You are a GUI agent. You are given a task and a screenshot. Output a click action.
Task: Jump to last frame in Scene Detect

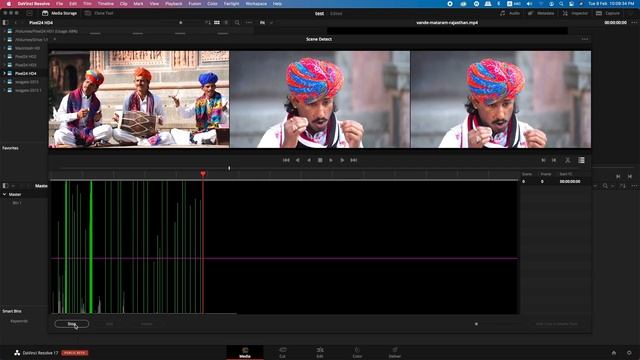(x=353, y=160)
